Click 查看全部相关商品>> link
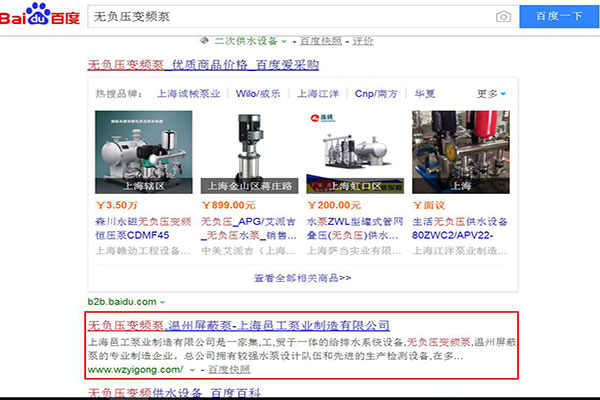The height and width of the screenshot is (400, 600). (x=303, y=278)
